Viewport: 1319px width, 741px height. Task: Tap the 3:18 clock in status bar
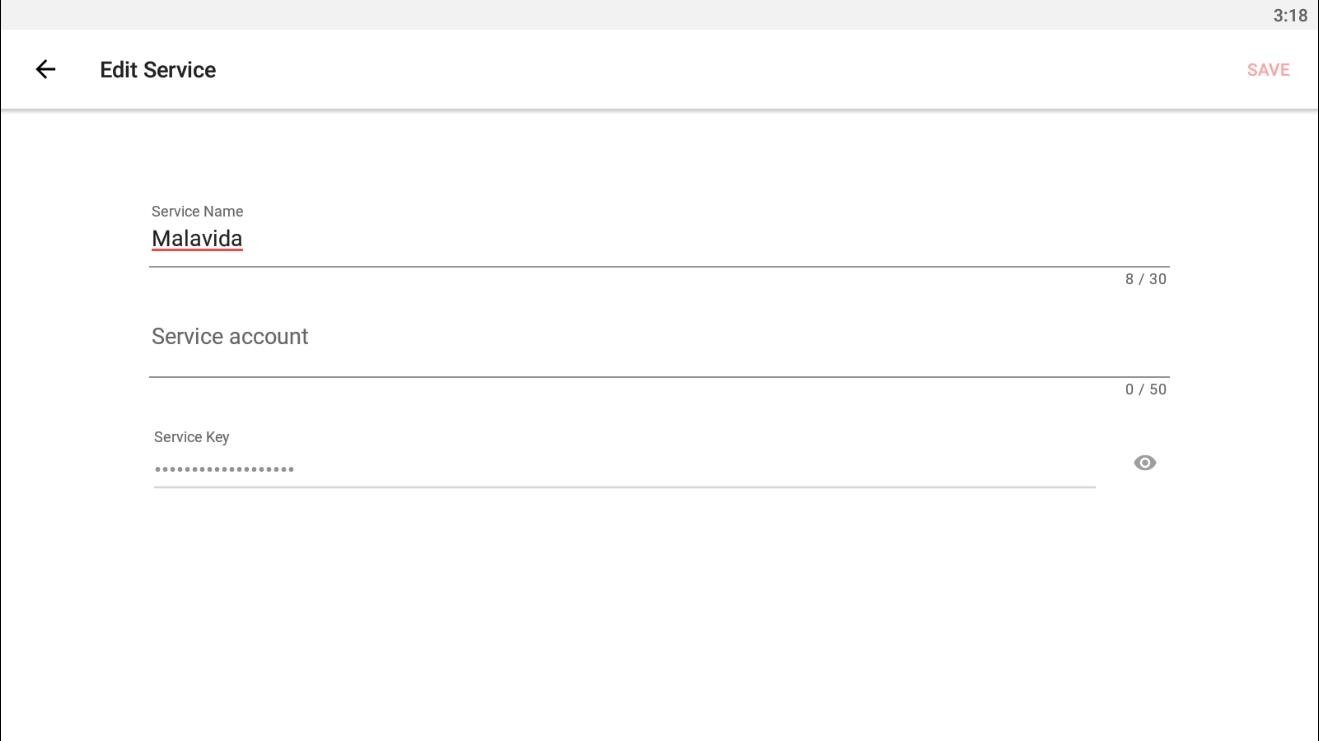click(1290, 15)
